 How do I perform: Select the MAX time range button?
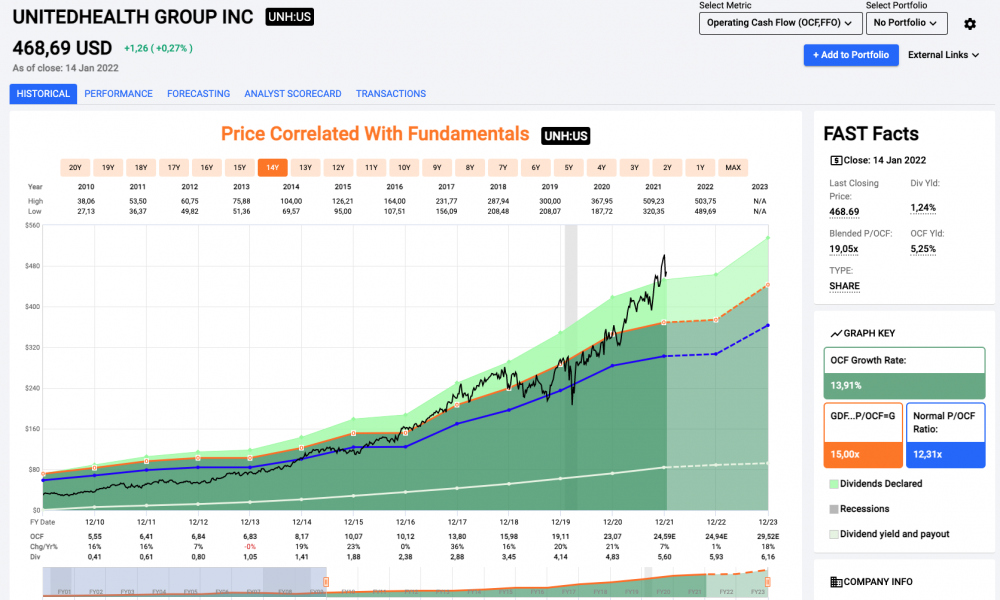point(733,168)
